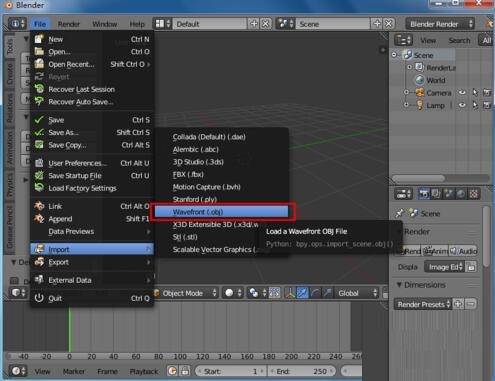Open User Preferences from File menu
This screenshot has height=381, width=495.
click(x=92, y=163)
